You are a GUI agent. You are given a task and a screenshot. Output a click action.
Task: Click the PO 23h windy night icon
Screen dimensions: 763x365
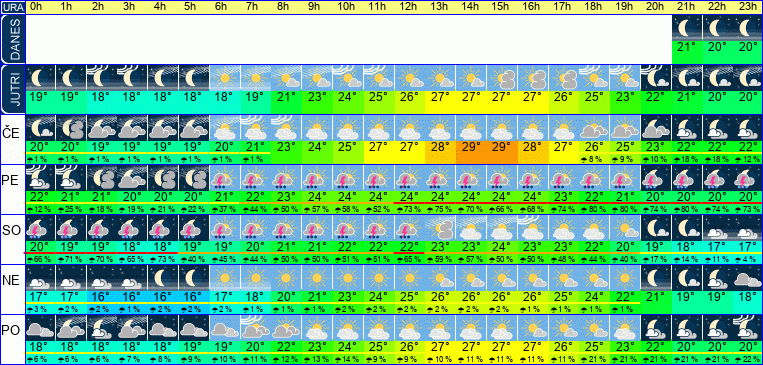click(x=748, y=328)
